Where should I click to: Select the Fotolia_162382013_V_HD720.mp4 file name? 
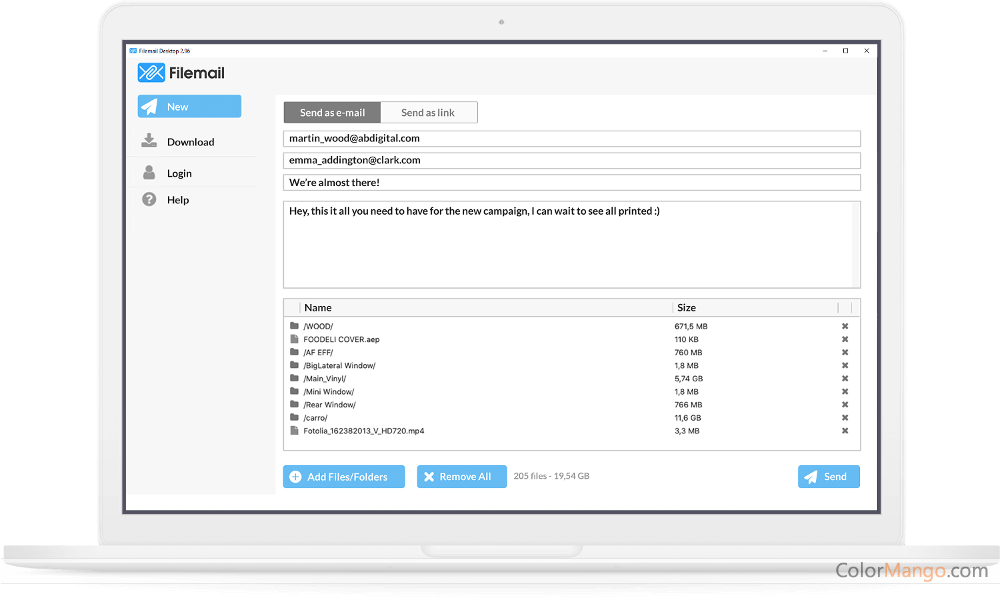[x=364, y=431]
